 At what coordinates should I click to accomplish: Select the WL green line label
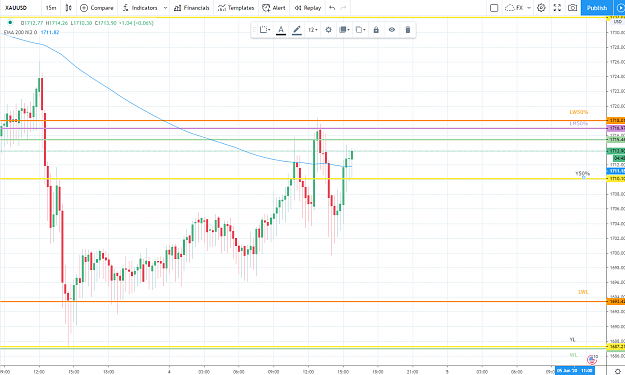click(573, 355)
